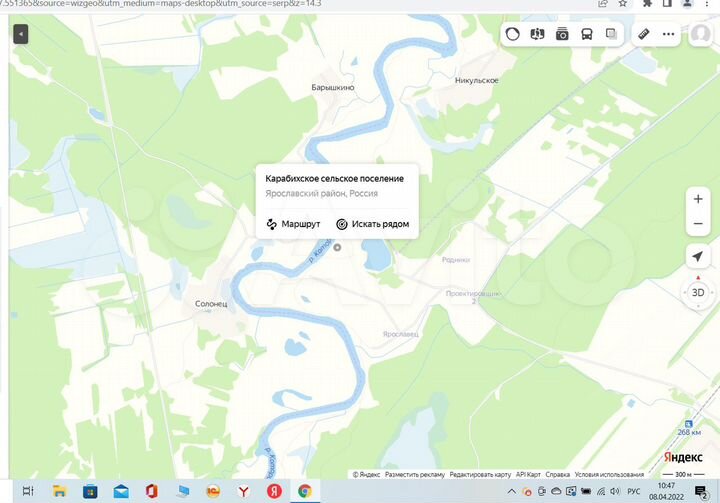Viewport: 720px width, 503px height.
Task: Open the © Яндекс copyright link
Action: (x=366, y=475)
